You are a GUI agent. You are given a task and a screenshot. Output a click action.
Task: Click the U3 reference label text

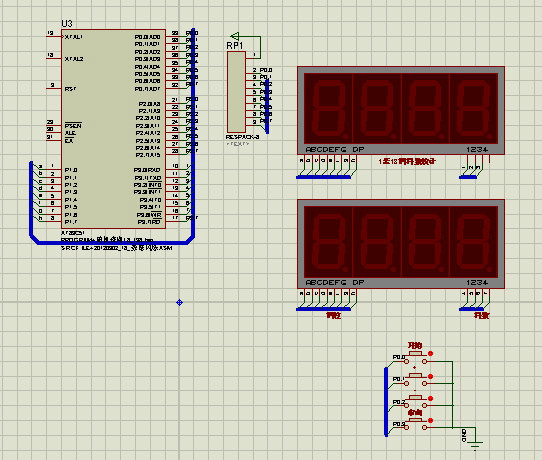[67, 24]
